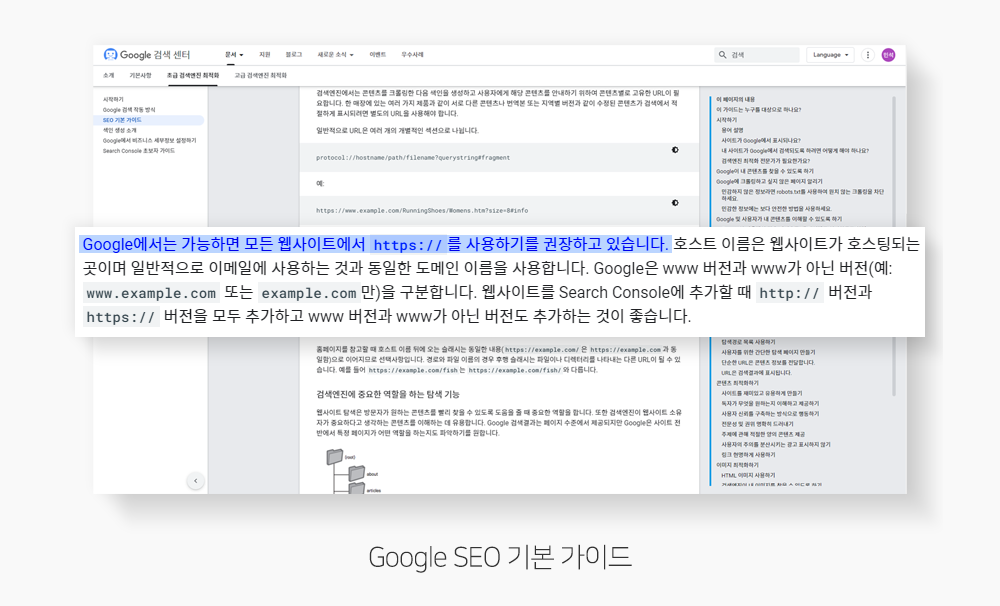The image size is (1000, 606).
Task: Switch to the 기본사항 tab
Action: (x=140, y=75)
